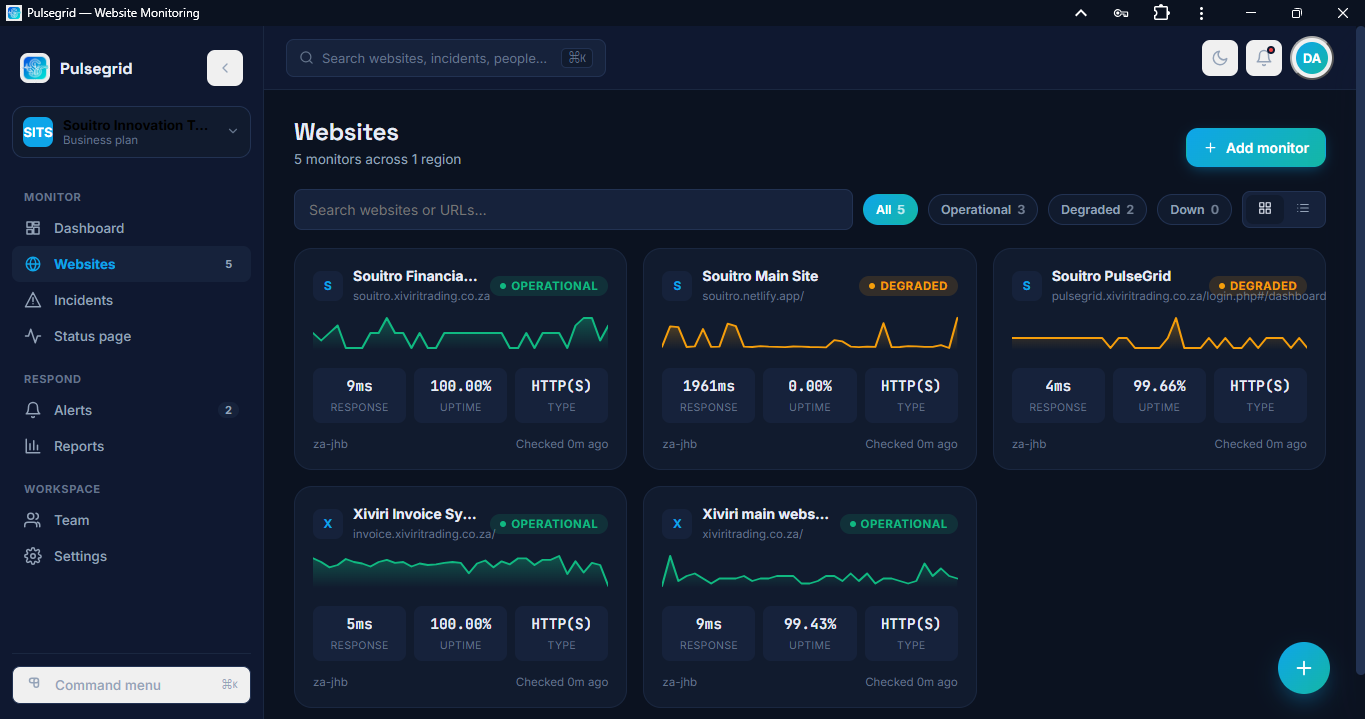Click the S icon on Souitro Main Site card
This screenshot has width=1365, height=719.
coord(677,286)
